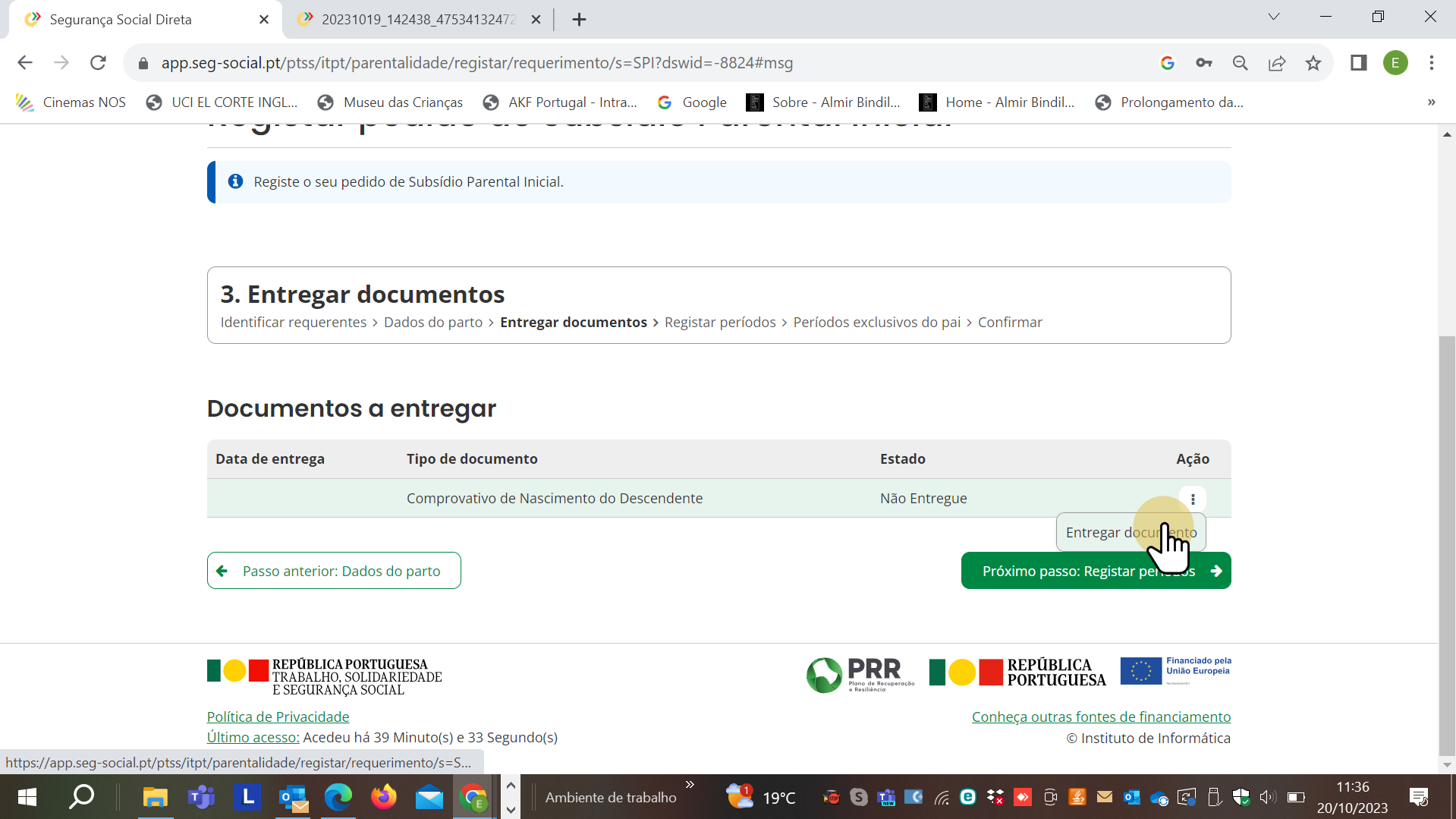Image resolution: width=1456 pixels, height=819 pixels.
Task: Open the Política de Privacidade link
Action: pyautogui.click(x=278, y=717)
